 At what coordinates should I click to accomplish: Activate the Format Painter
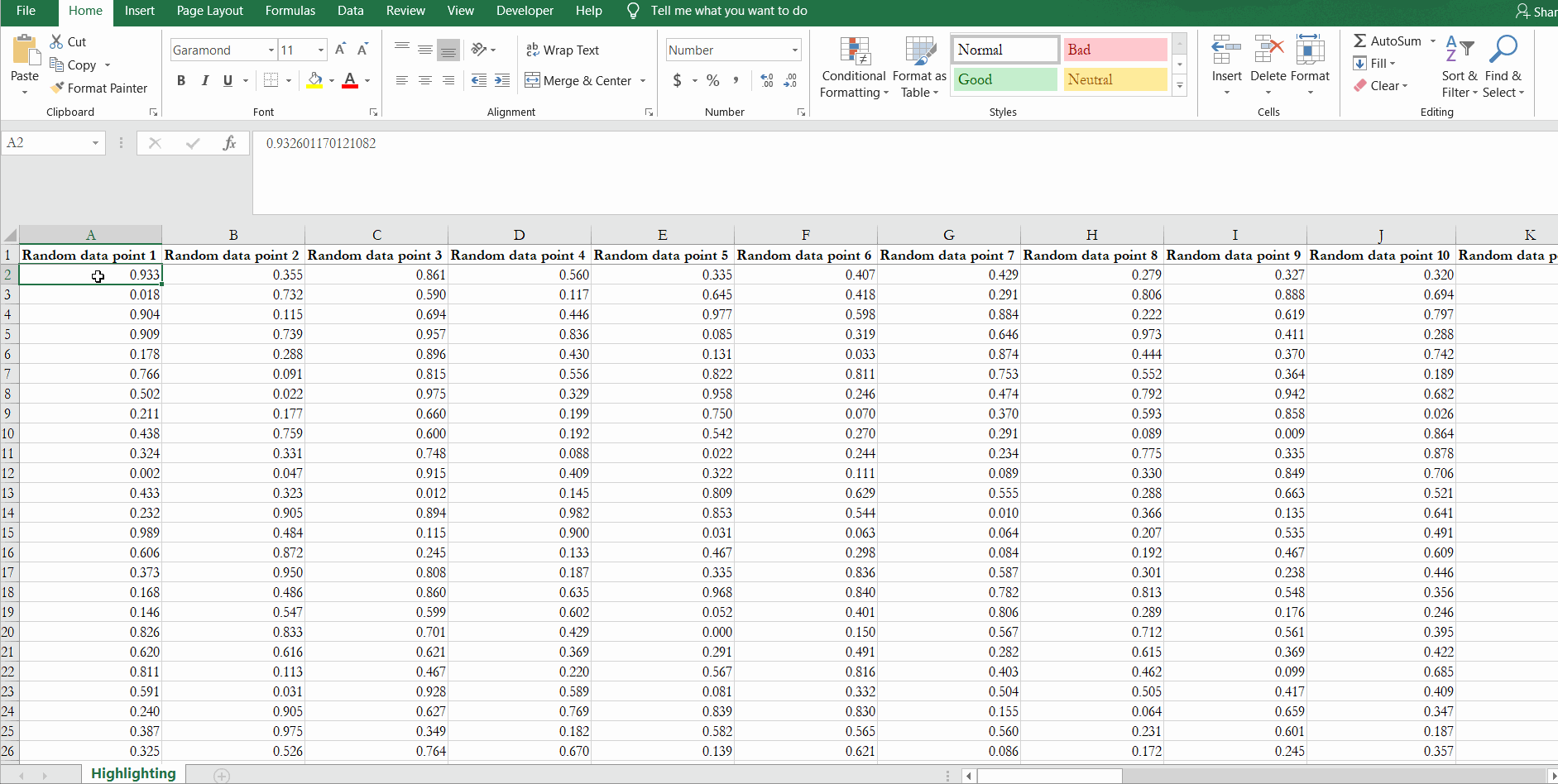tap(99, 88)
